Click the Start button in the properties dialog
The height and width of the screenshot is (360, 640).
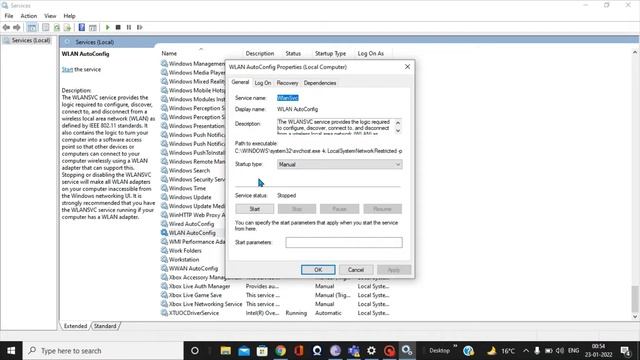[x=255, y=209]
